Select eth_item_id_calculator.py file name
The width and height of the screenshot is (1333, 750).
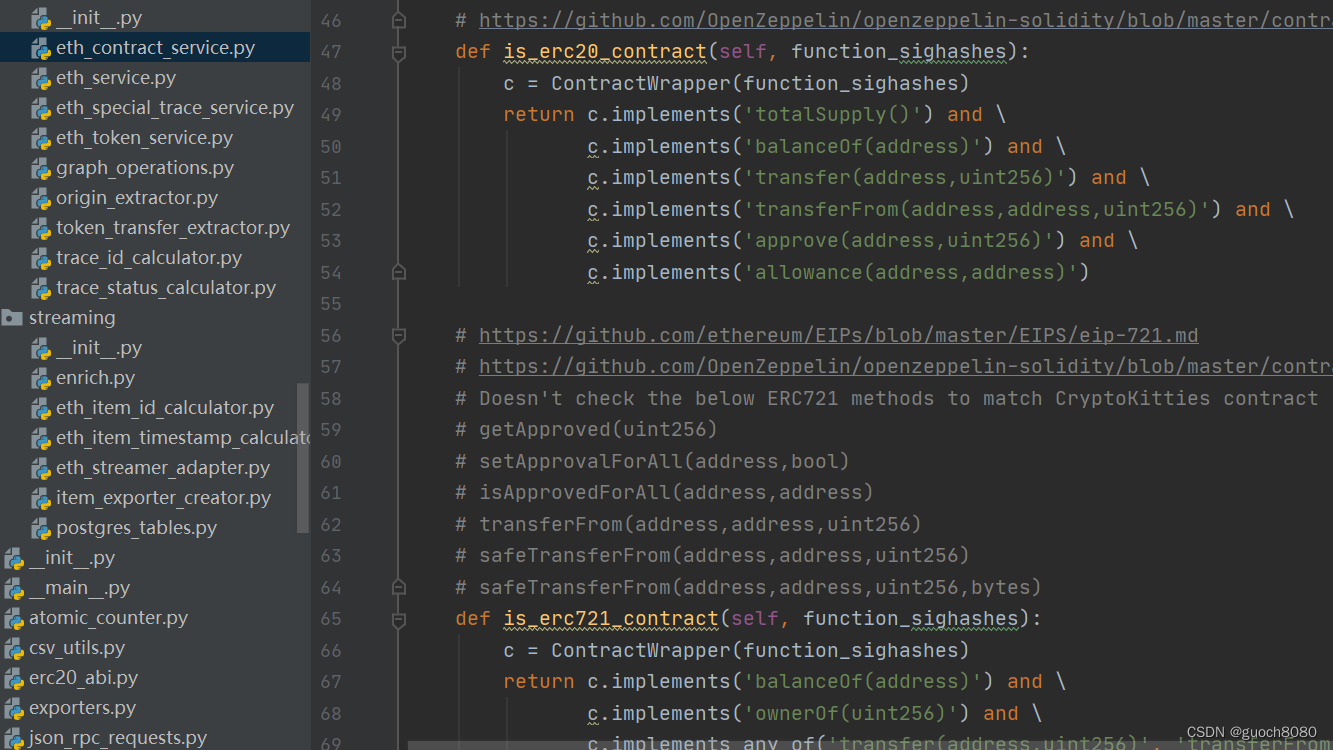pyautogui.click(x=165, y=408)
